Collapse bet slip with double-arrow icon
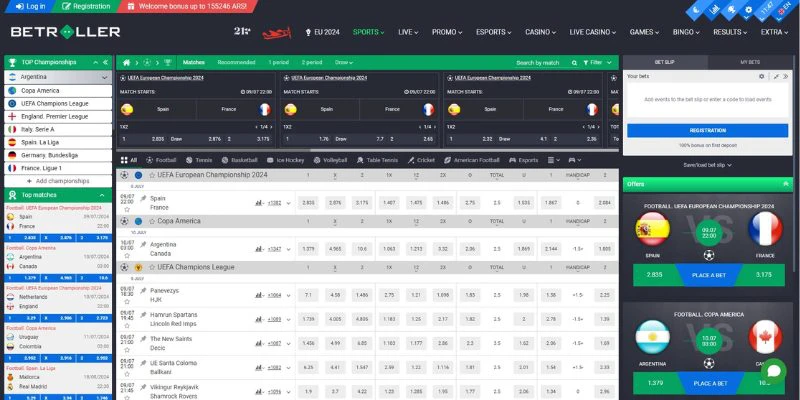Screen dimensions: 800x400 tap(785, 77)
